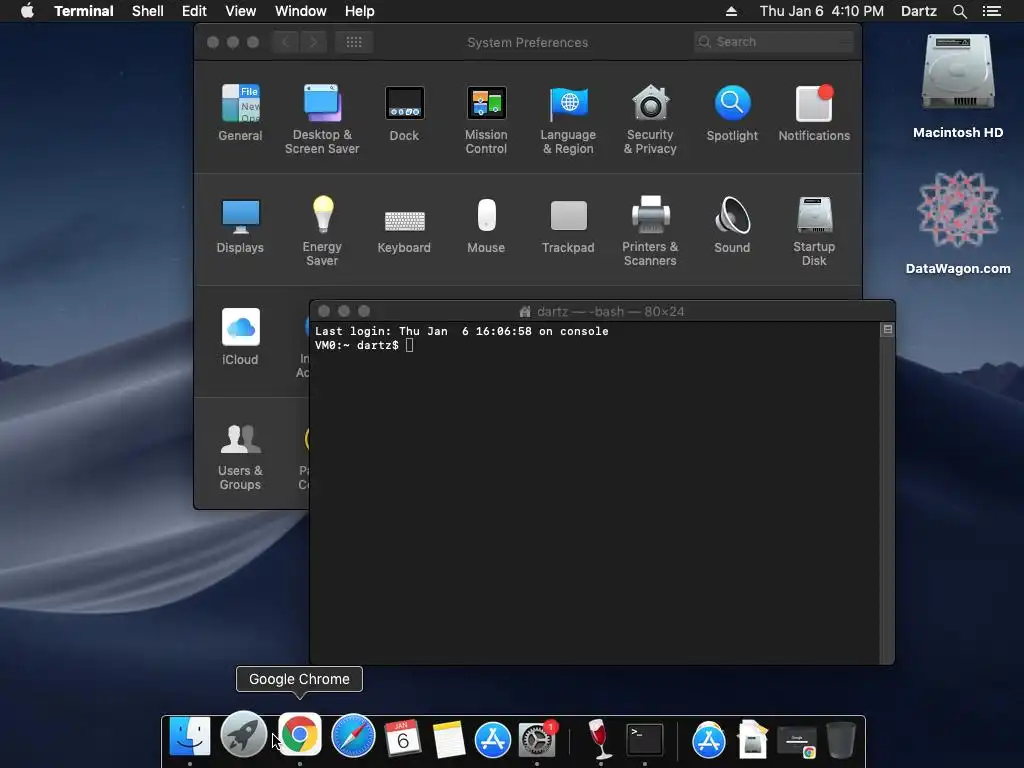The image size is (1024, 768).
Task: Open Security & Privacy preferences
Action: (650, 119)
